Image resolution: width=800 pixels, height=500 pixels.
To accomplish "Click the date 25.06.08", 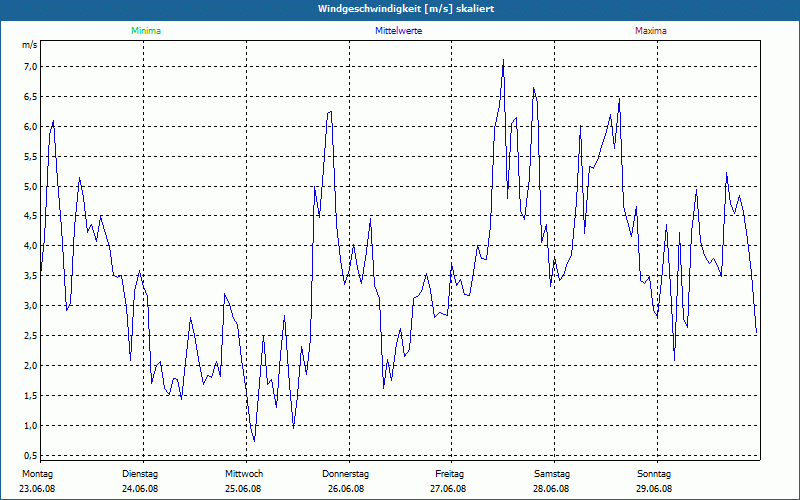I will click(x=243, y=489).
